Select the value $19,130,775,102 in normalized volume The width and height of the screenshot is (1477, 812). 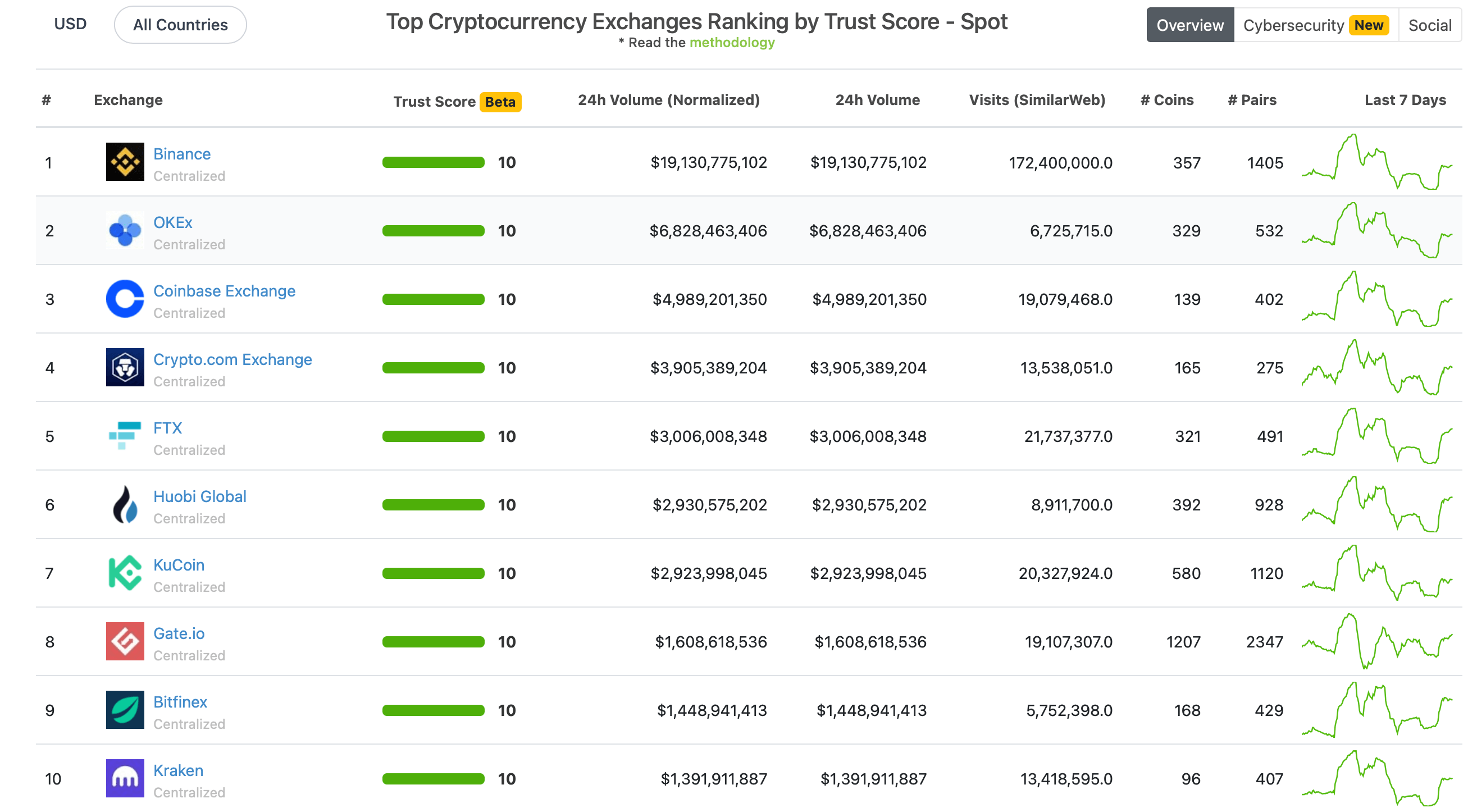708,162
